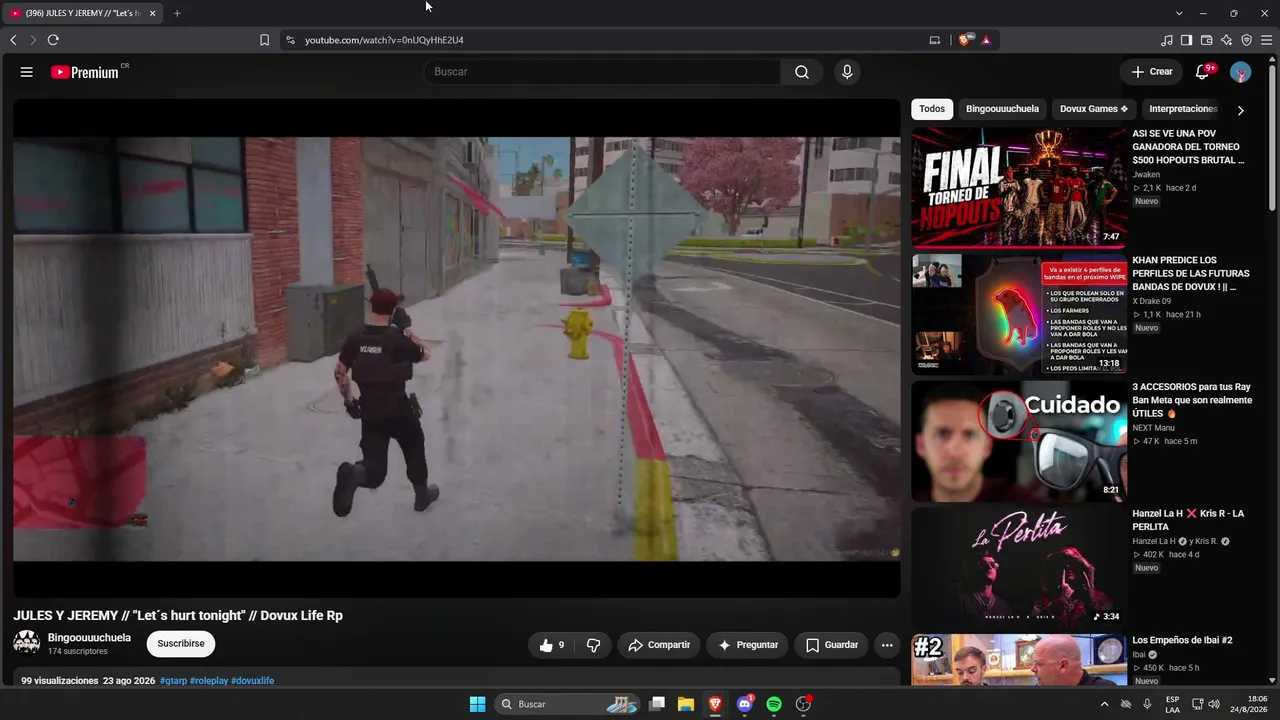Open the #gtarp hashtag link
The width and height of the screenshot is (1280, 720).
tap(173, 681)
